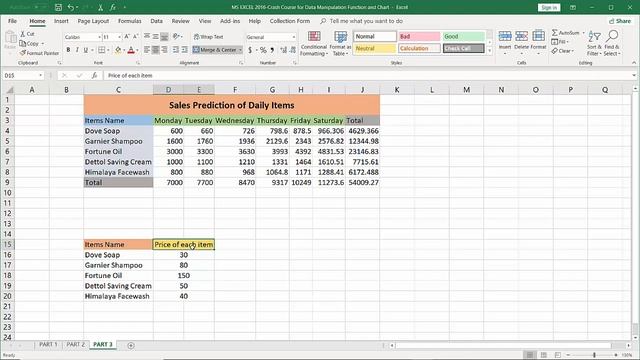Click the Sign in button
Screen dimensions: 640x360
549,7
